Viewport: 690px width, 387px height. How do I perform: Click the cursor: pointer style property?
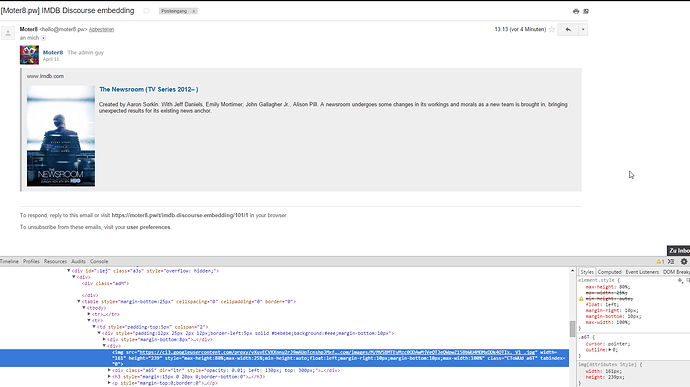[x=608, y=344]
